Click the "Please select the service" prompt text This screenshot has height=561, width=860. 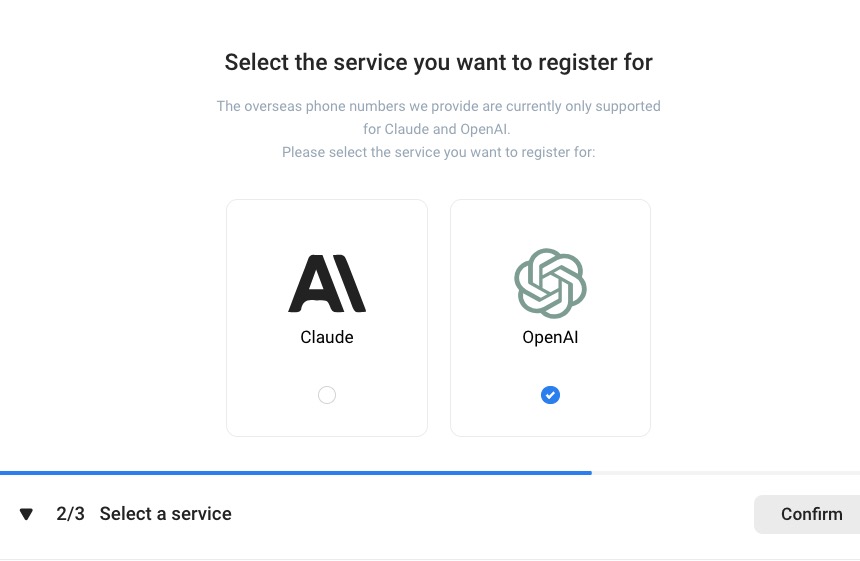click(x=438, y=152)
